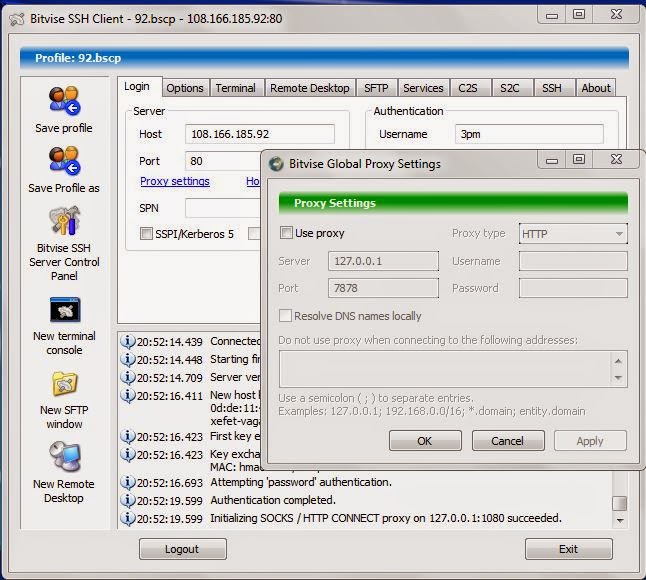Click info icon of 20:52:14.448 log entry
The height and width of the screenshot is (580, 646).
(x=128, y=360)
